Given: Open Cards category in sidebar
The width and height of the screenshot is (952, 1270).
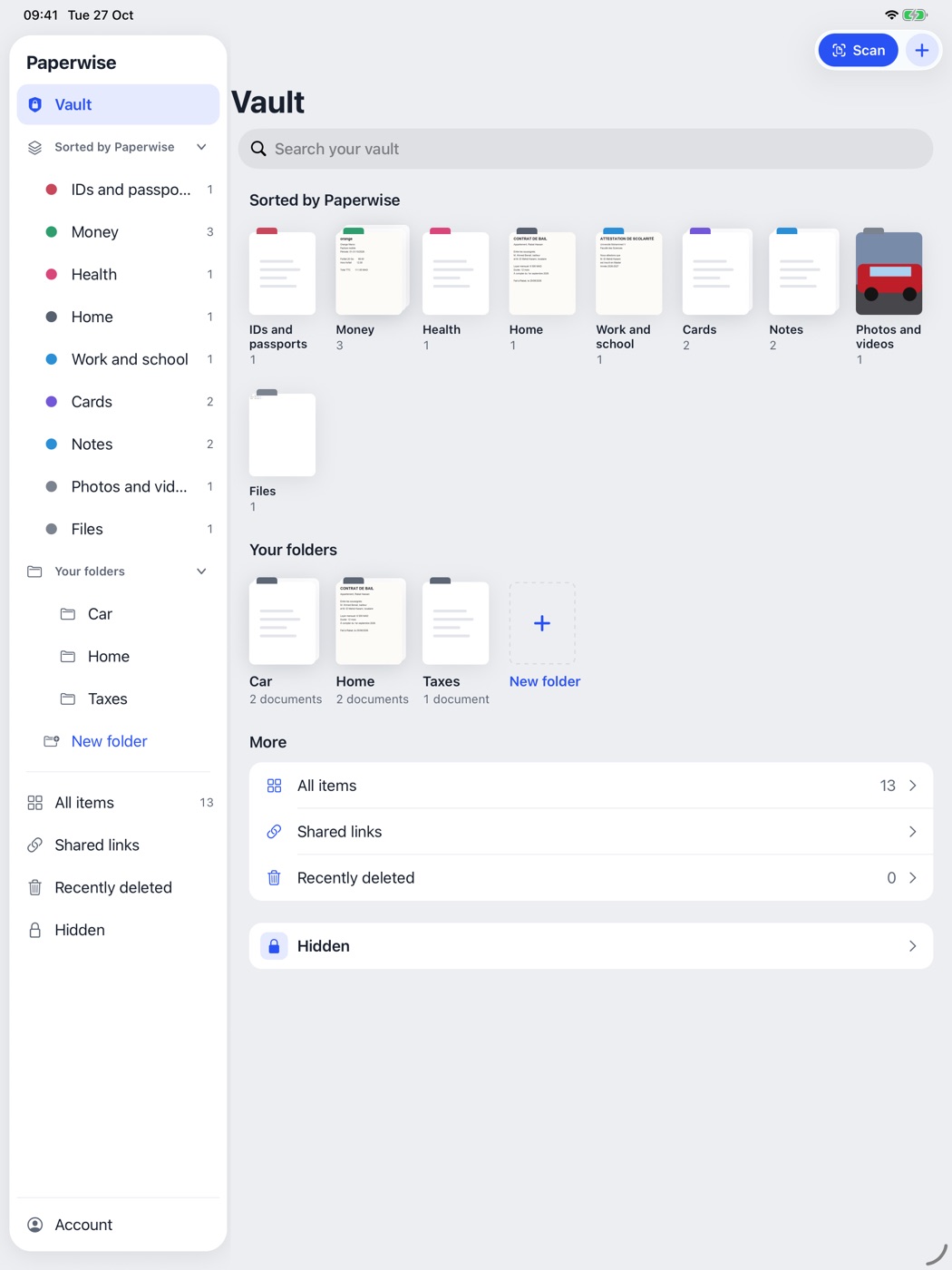Looking at the screenshot, I should (x=119, y=402).
